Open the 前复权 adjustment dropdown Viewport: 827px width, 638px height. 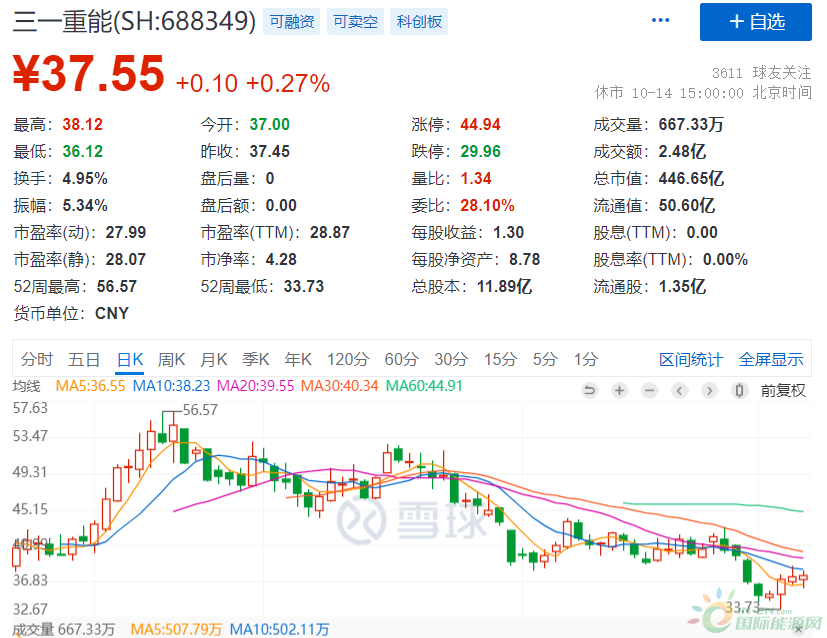[783, 390]
